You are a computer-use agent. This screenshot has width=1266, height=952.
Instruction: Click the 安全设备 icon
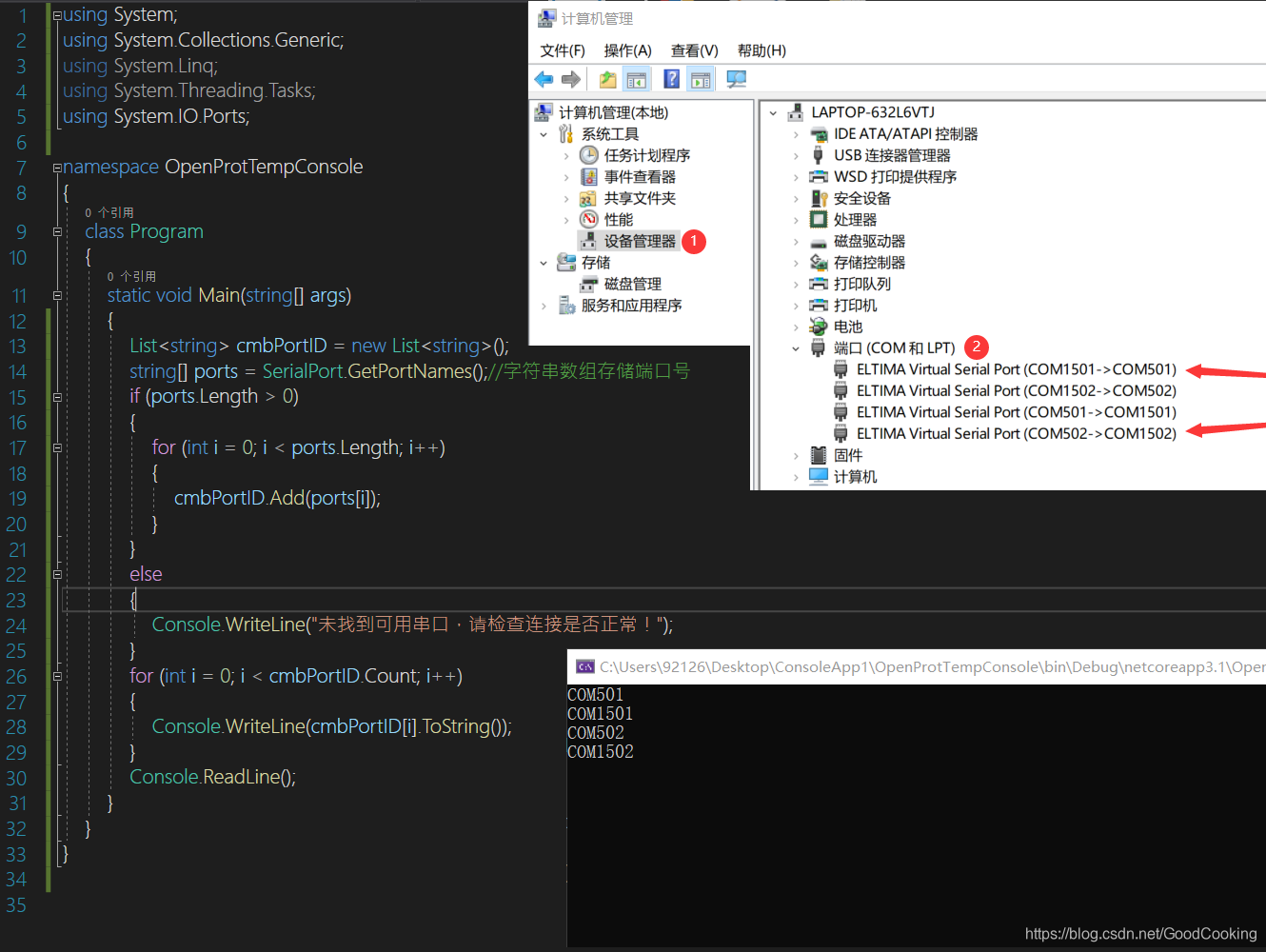pos(819,198)
